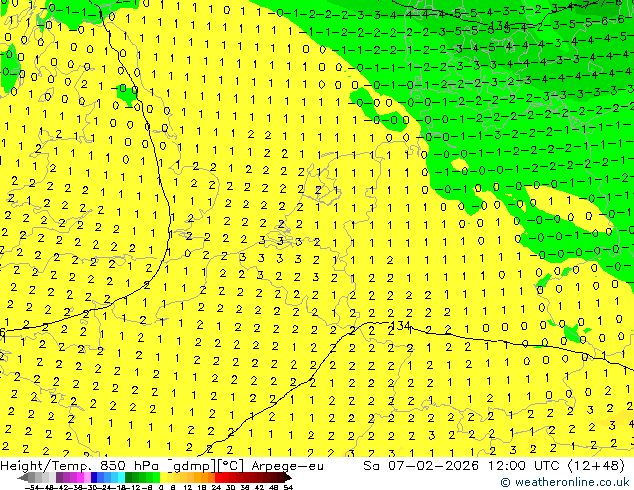Click the dark maroon right arrow end of the legend
The image size is (634, 490).
pyautogui.click(x=288, y=477)
